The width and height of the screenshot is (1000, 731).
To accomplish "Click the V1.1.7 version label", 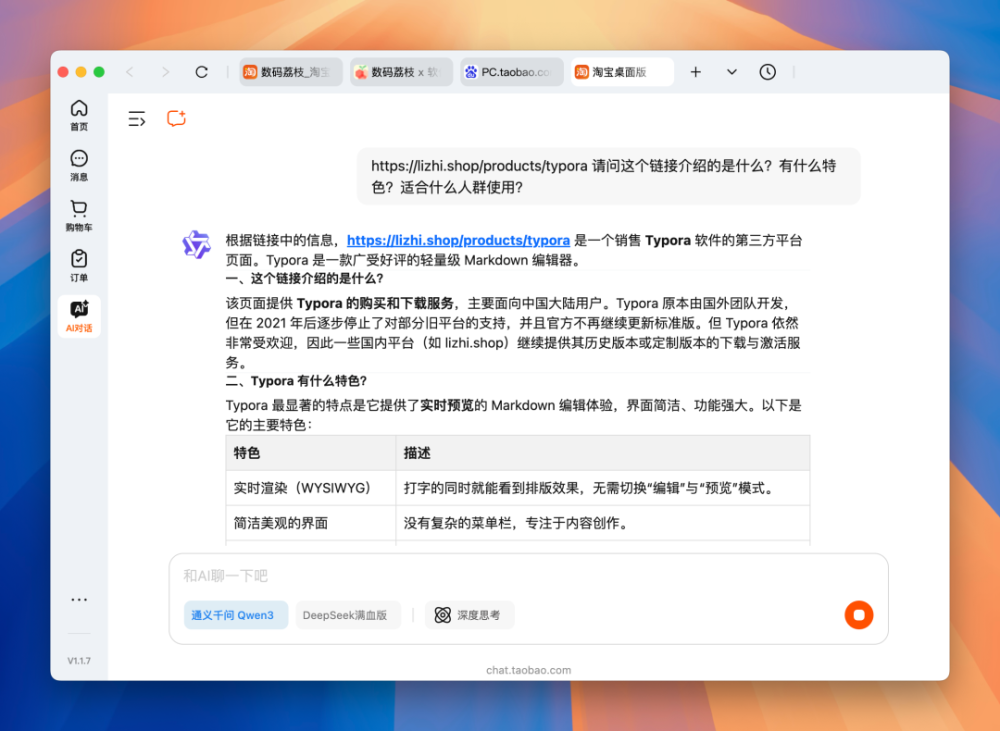I will (x=79, y=661).
